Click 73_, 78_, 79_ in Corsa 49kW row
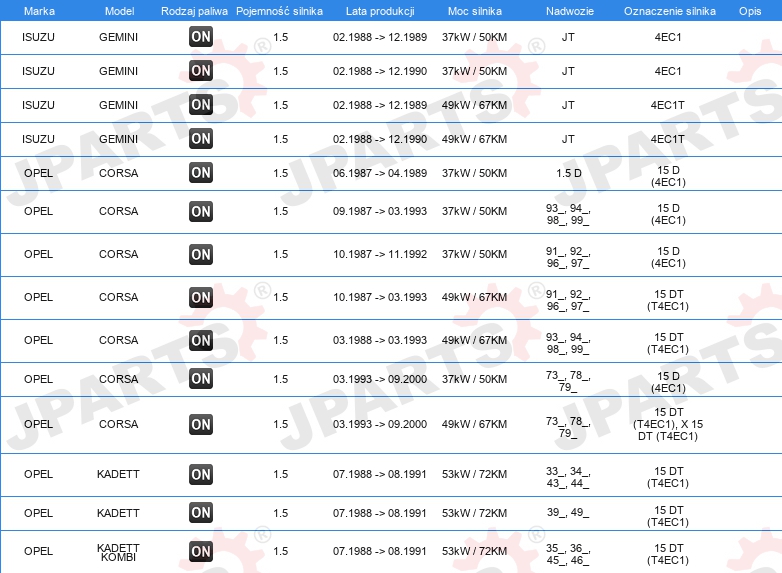The image size is (782, 573). click(x=568, y=427)
